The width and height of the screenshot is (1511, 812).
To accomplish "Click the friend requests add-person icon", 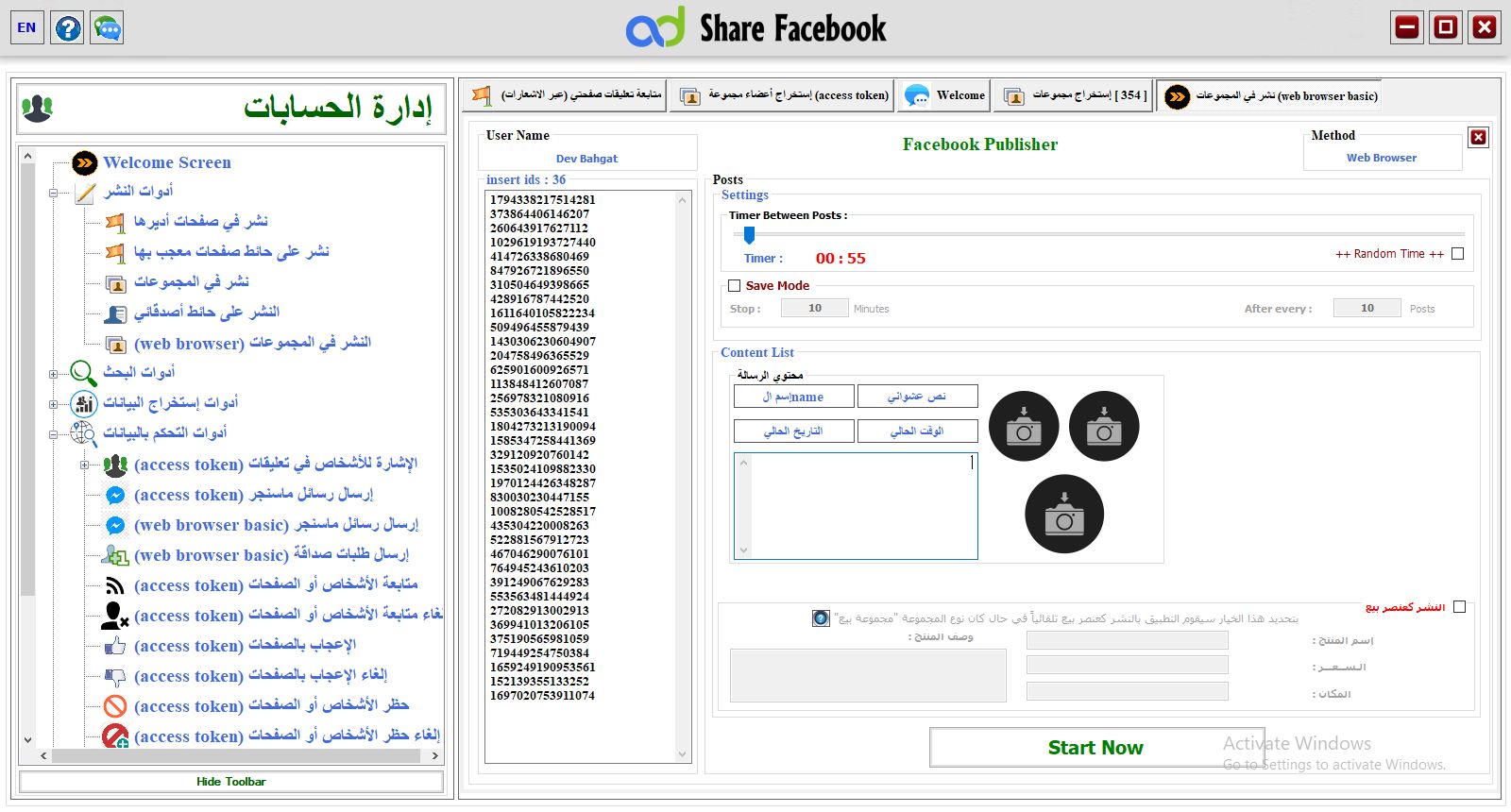I will [x=115, y=555].
